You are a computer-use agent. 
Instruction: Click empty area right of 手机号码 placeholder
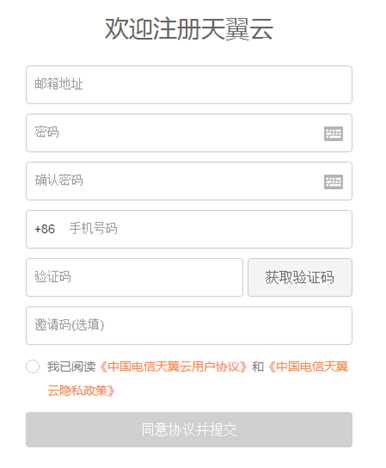tap(233, 229)
